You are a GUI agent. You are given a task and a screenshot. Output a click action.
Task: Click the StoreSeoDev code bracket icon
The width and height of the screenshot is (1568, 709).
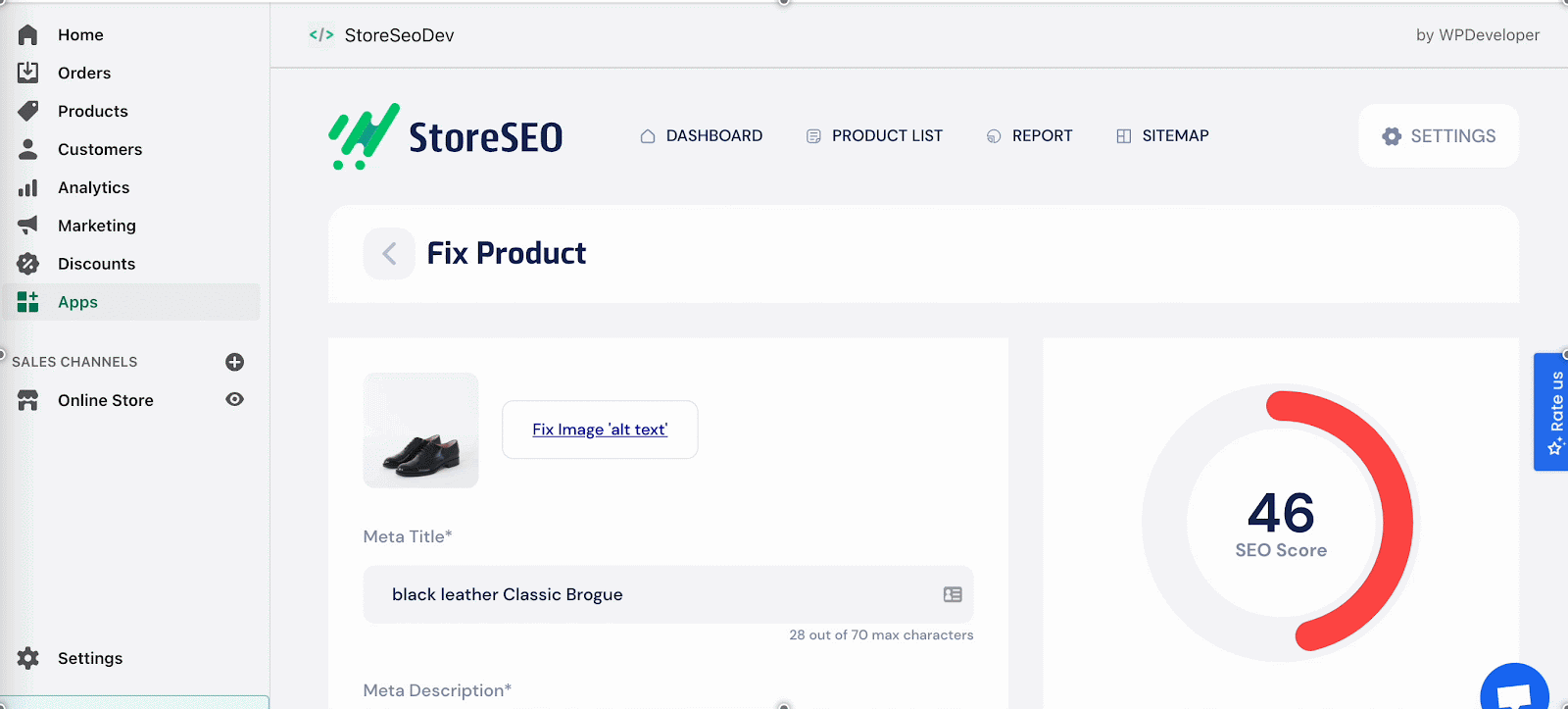coord(321,34)
